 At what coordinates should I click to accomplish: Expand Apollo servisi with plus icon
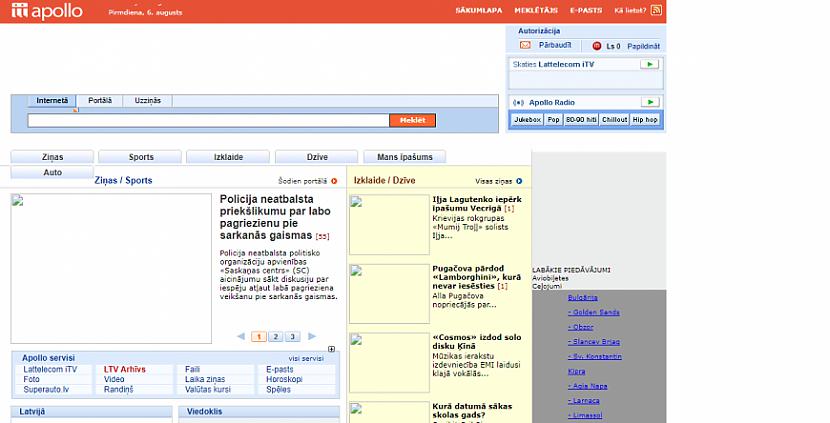(x=331, y=349)
